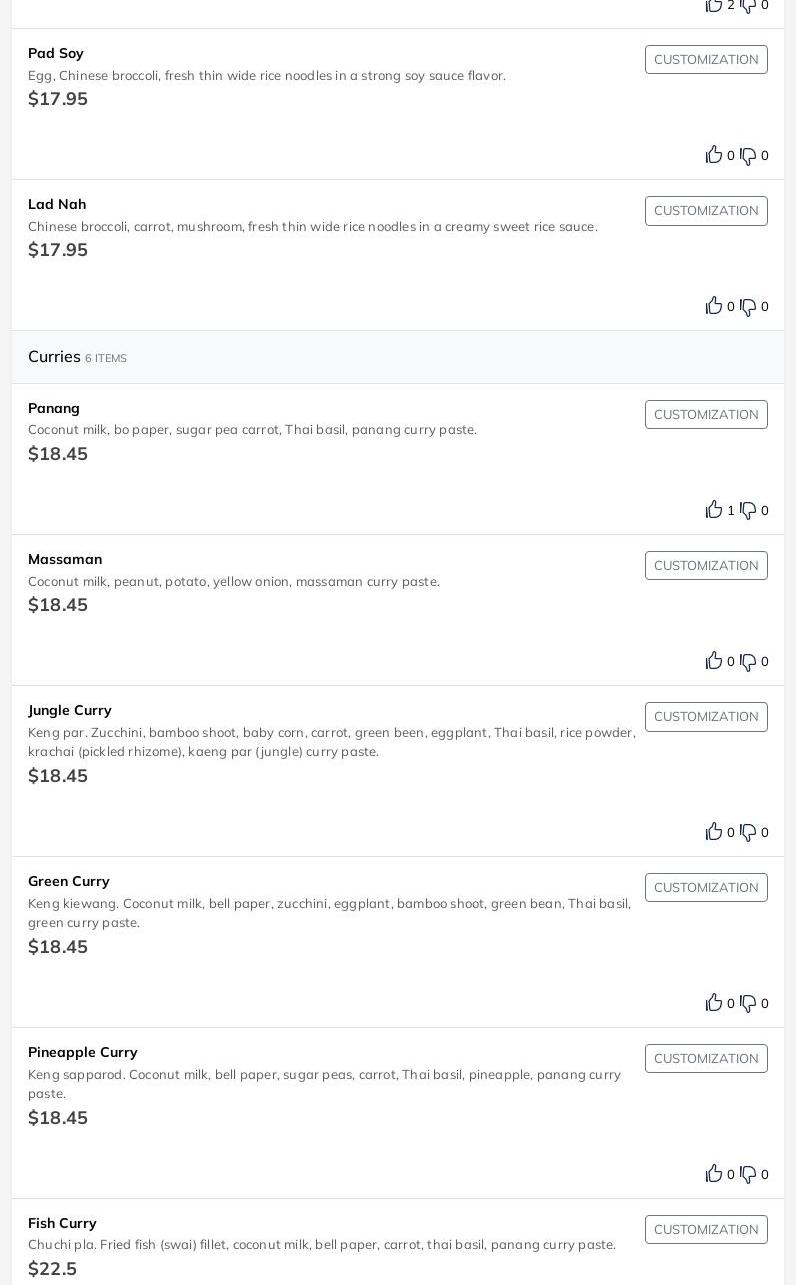Image resolution: width=796 pixels, height=1285 pixels.
Task: Thumbs up the Lad Nah item
Action: coord(714,306)
